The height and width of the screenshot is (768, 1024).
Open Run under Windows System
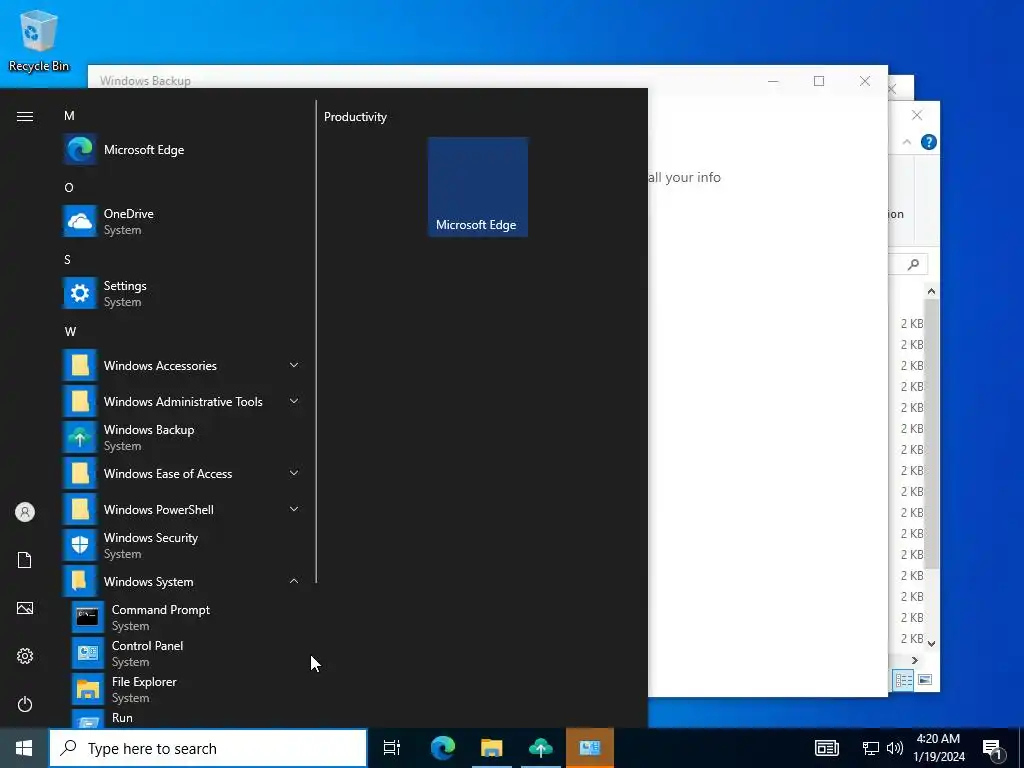coord(185,718)
